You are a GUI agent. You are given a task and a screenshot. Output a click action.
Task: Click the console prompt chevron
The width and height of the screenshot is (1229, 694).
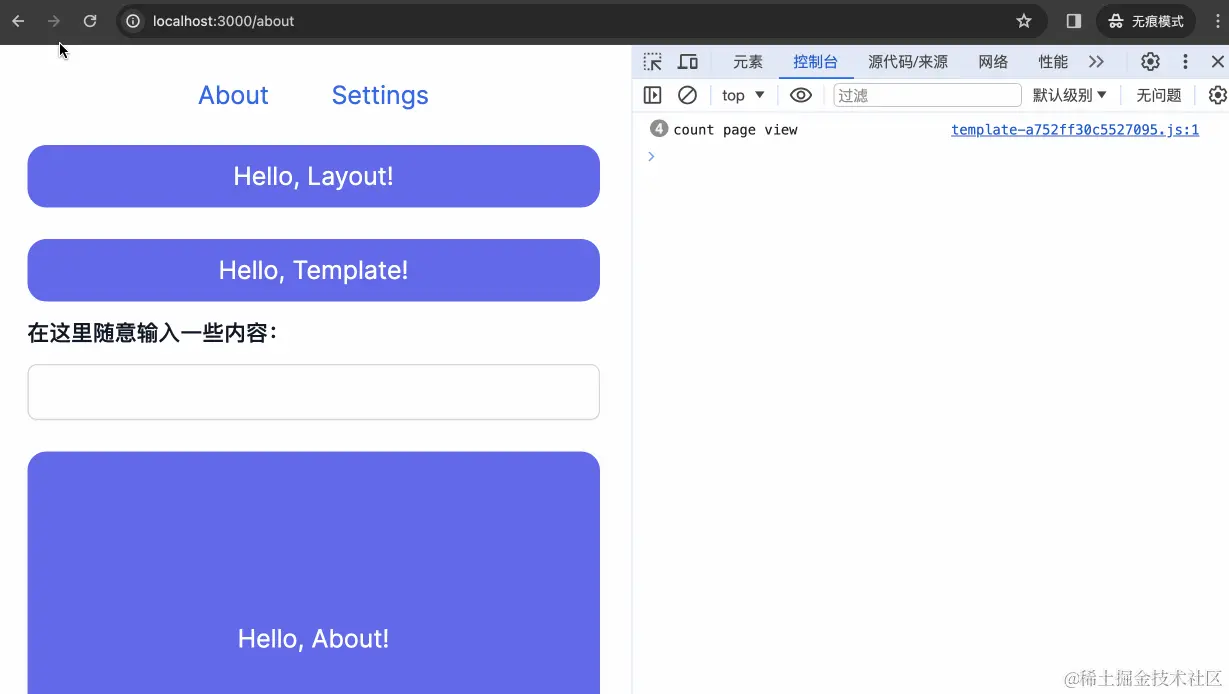pos(651,156)
